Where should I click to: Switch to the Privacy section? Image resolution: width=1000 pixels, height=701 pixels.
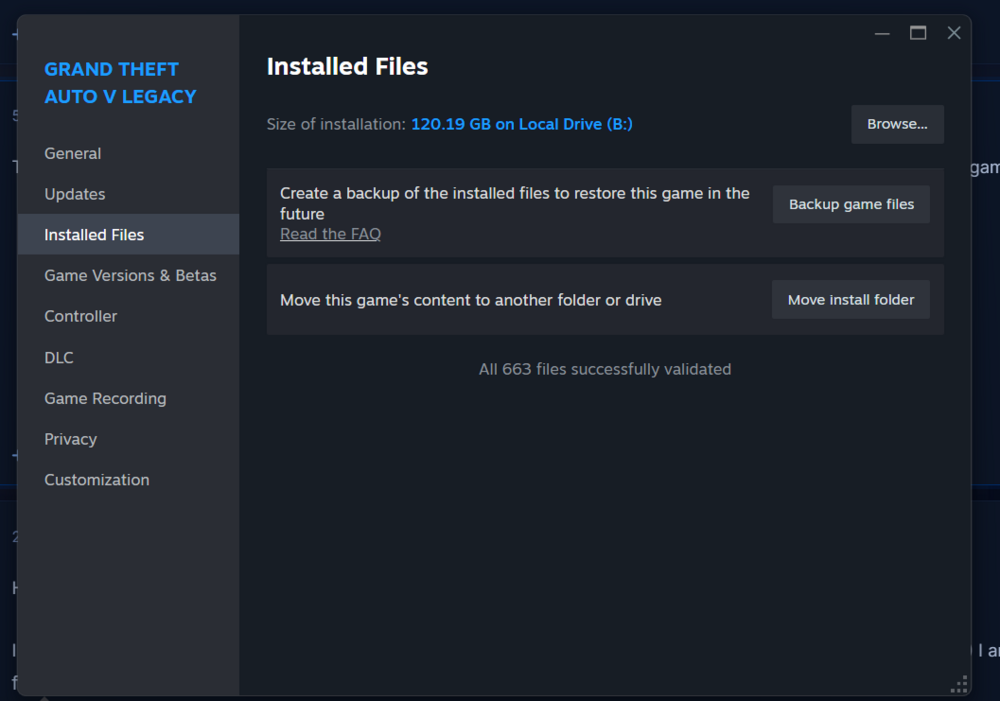[70, 439]
